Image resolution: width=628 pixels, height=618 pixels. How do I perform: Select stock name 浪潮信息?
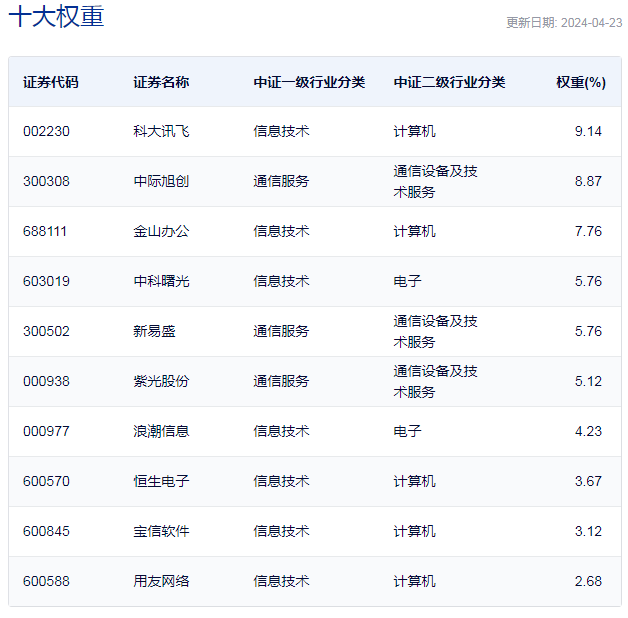[x=161, y=431]
